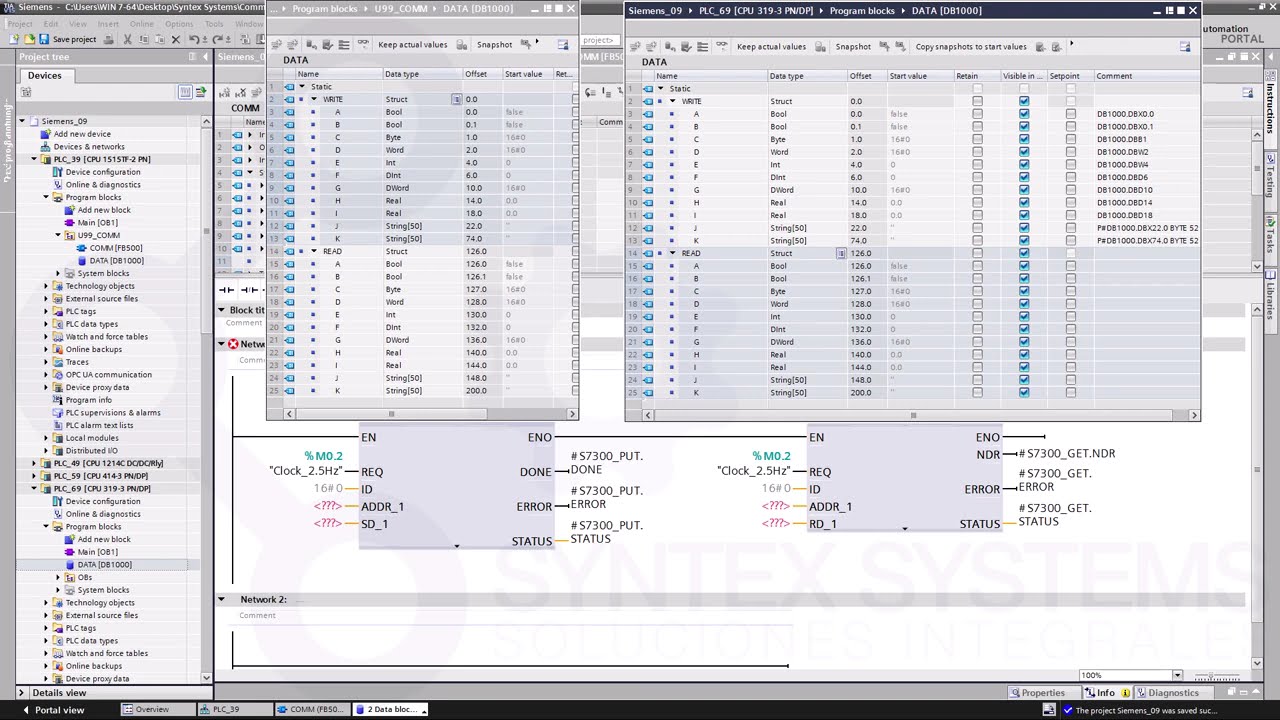This screenshot has height=720, width=1280.
Task: Toggle the Setpoint checkbox for WRITE row H Real
Action: coord(1071,203)
